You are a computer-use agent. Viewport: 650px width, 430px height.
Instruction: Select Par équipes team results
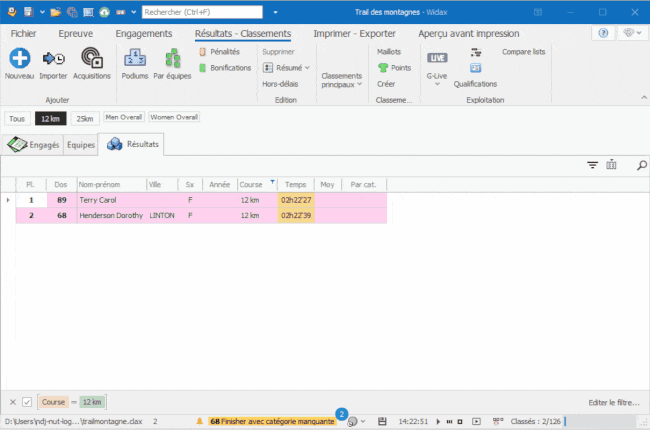click(x=172, y=59)
